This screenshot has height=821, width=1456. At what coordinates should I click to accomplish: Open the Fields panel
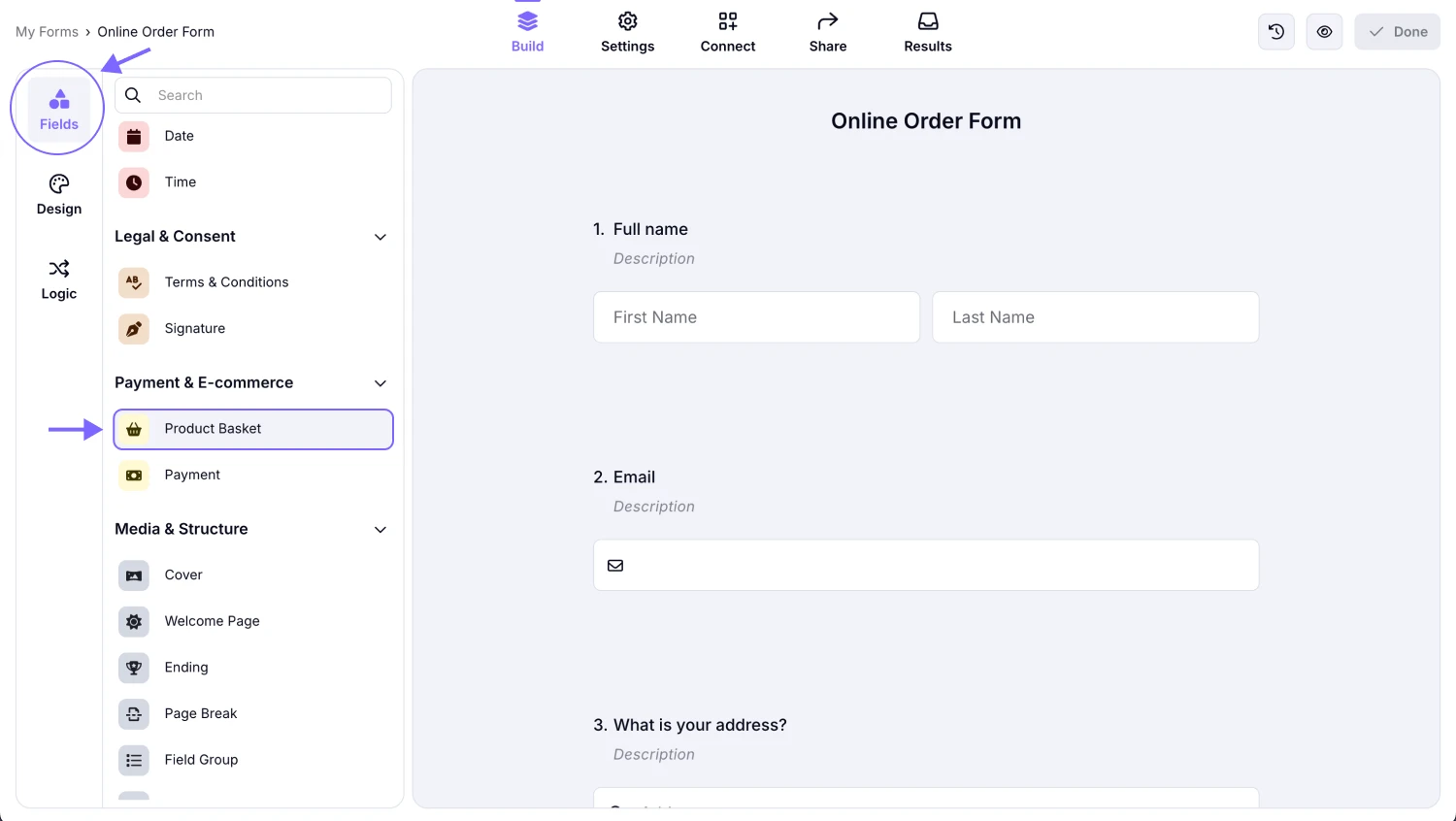pos(58,107)
